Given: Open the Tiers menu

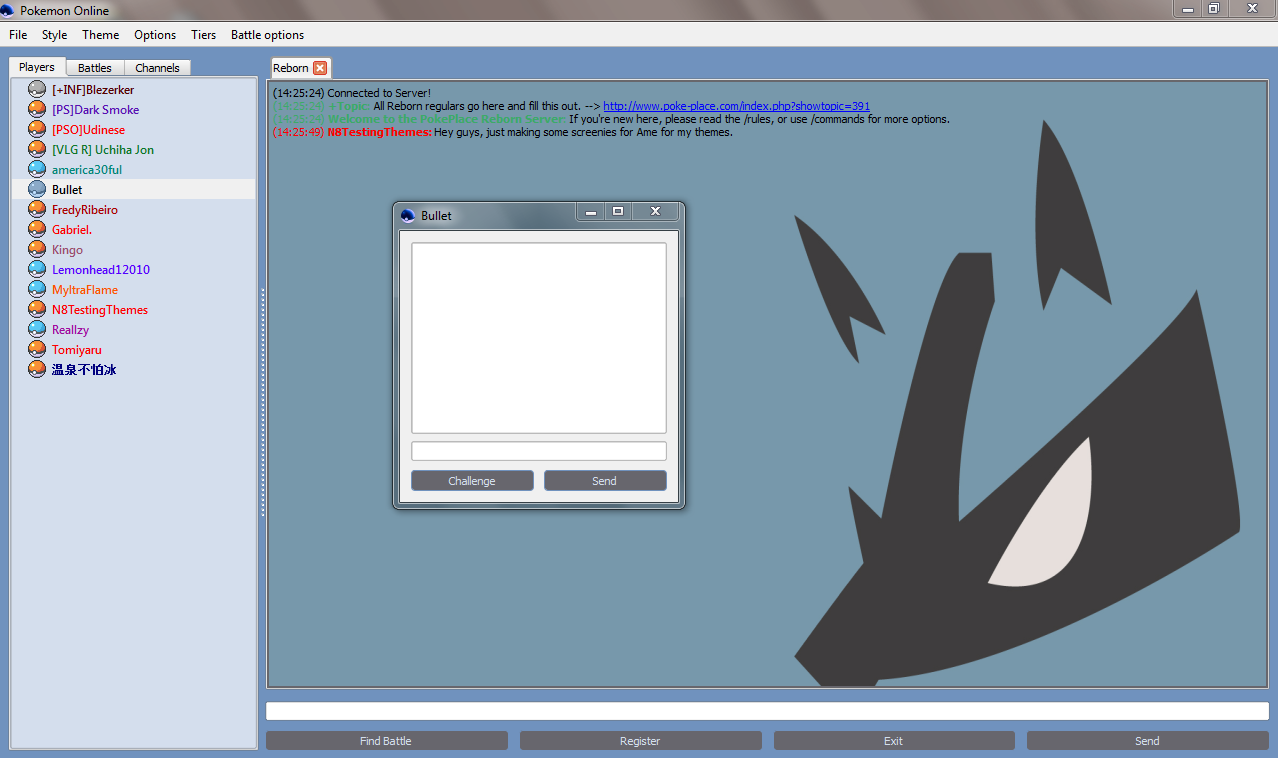Looking at the screenshot, I should (203, 35).
